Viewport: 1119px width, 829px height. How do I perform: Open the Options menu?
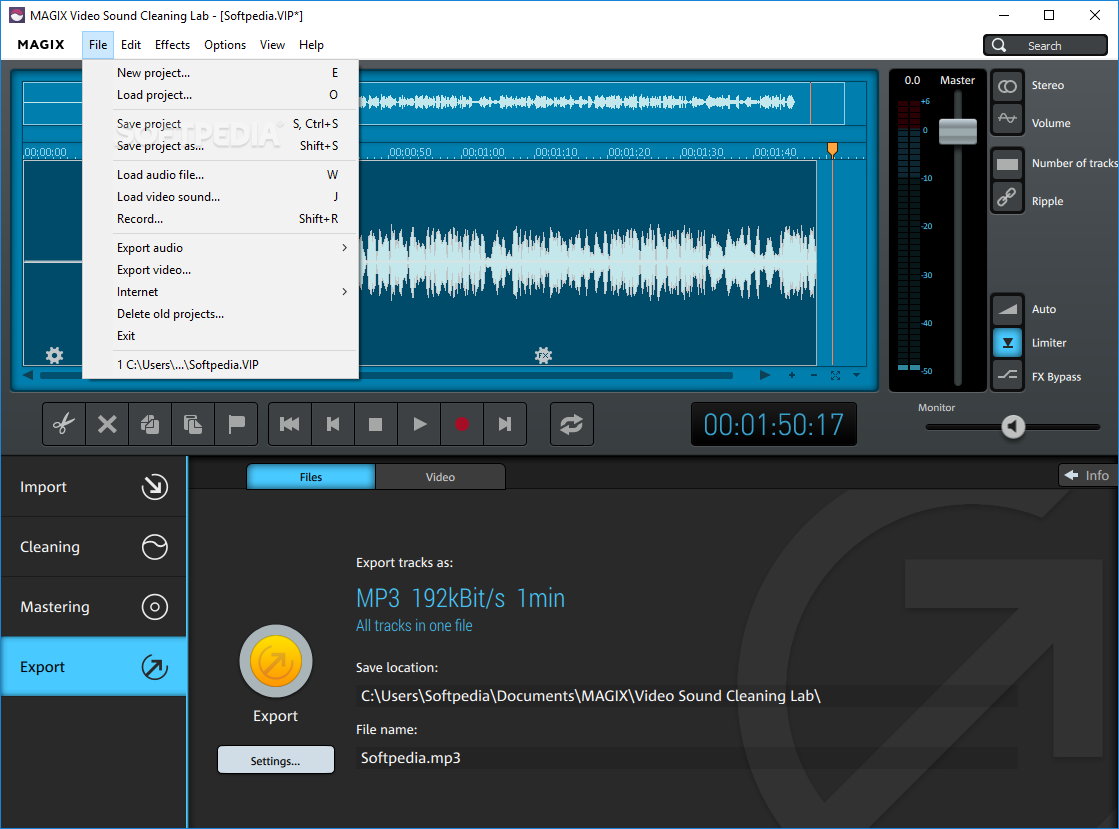pyautogui.click(x=225, y=45)
